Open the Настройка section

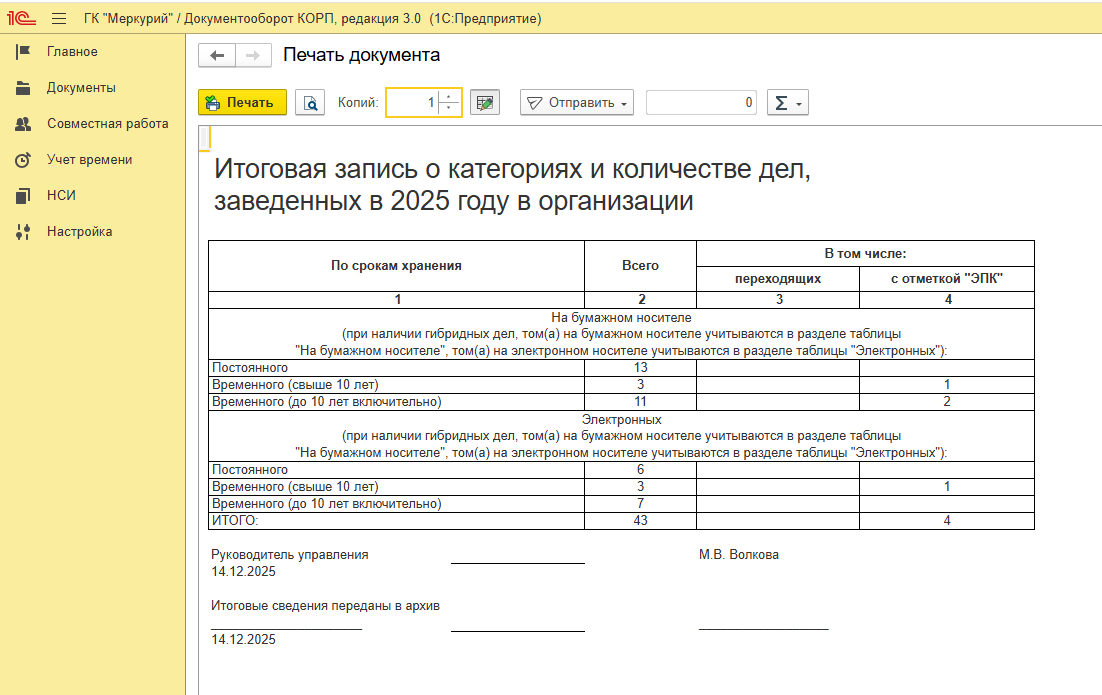click(79, 232)
